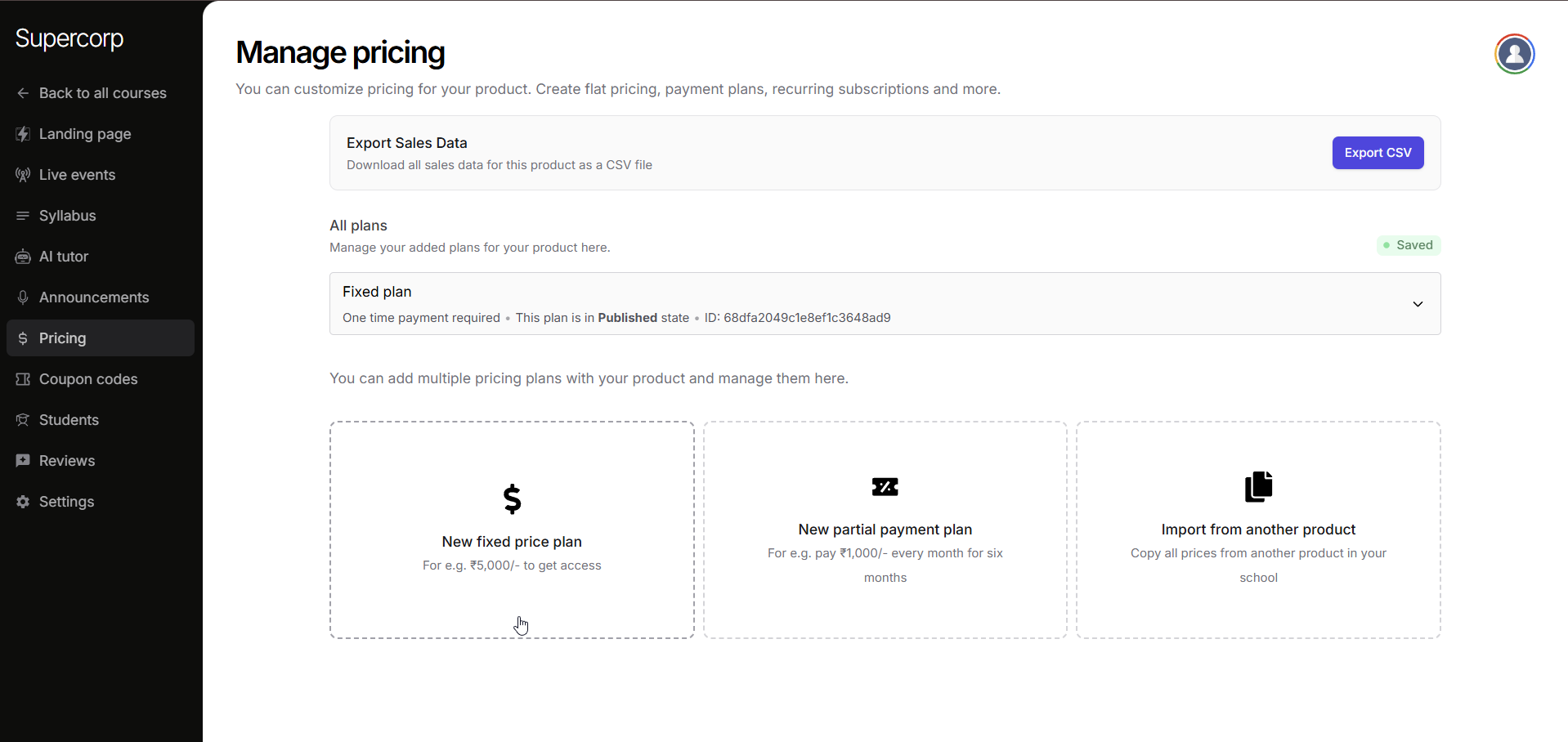The image size is (1568, 742).
Task: Go to the Students section
Action: tap(69, 420)
